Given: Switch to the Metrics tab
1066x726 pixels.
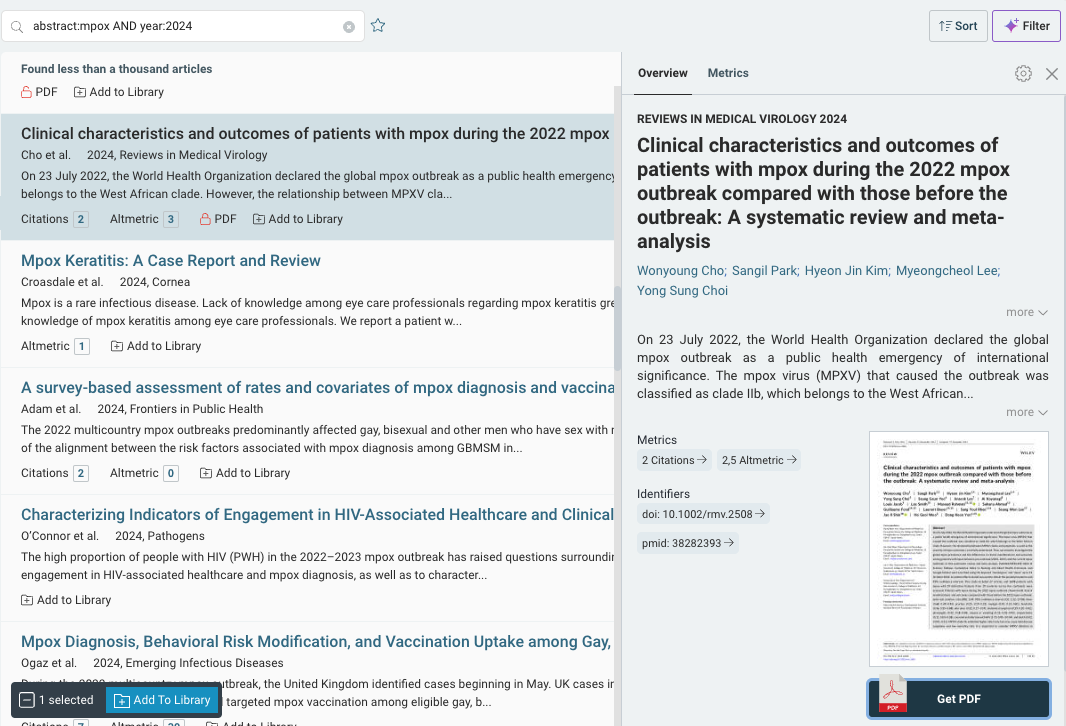Looking at the screenshot, I should [x=728, y=73].
